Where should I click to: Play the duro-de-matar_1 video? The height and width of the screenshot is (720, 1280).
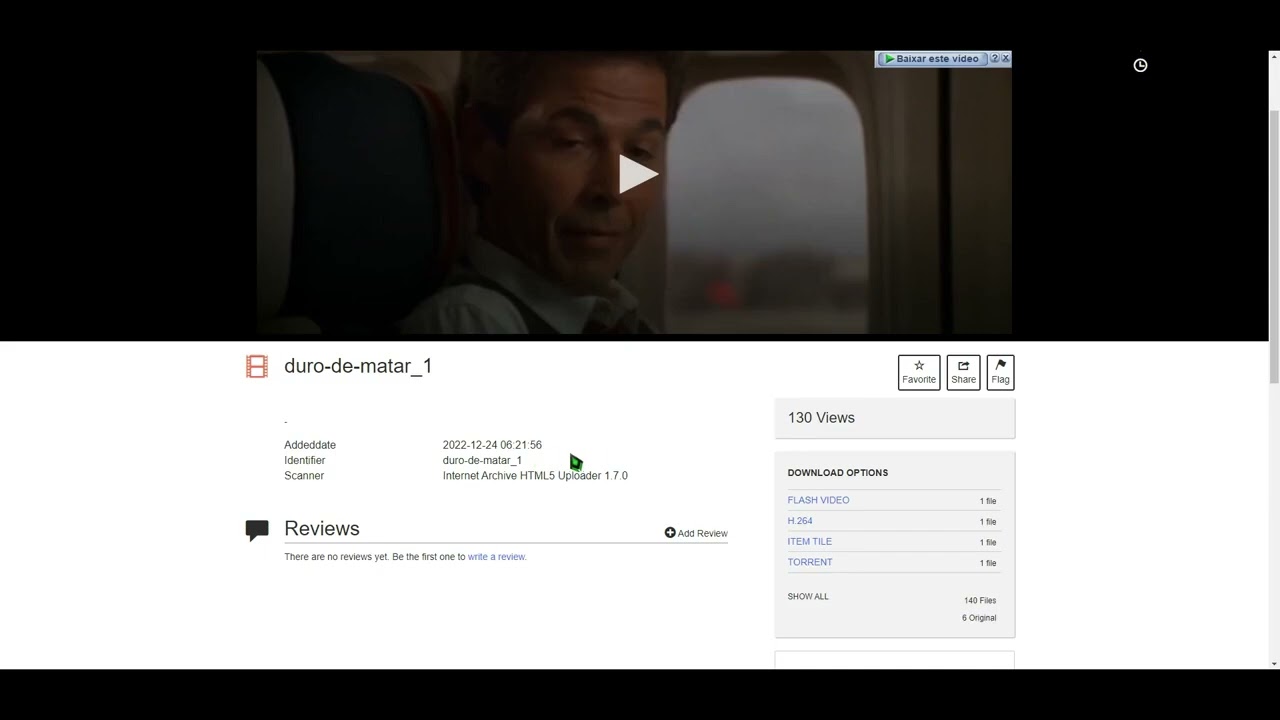pyautogui.click(x=637, y=174)
